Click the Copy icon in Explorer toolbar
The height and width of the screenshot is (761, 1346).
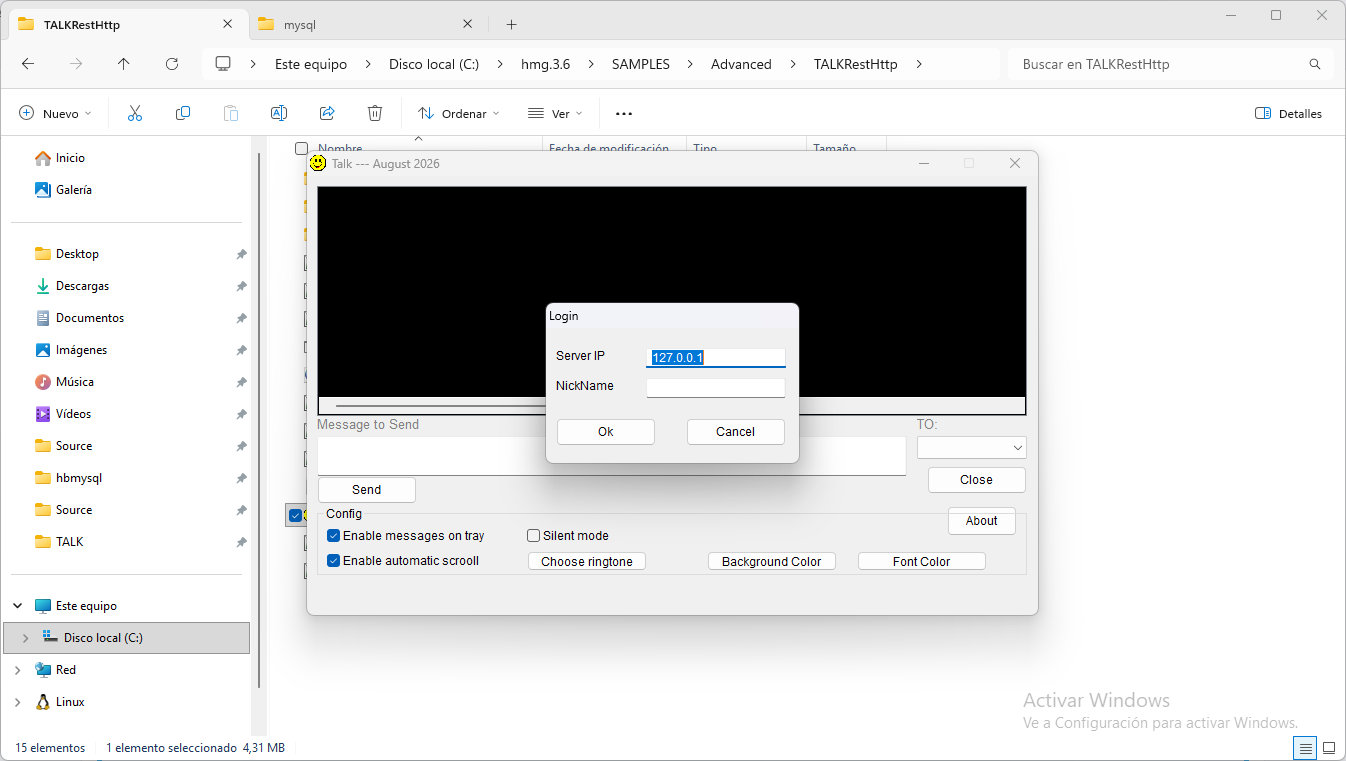183,114
